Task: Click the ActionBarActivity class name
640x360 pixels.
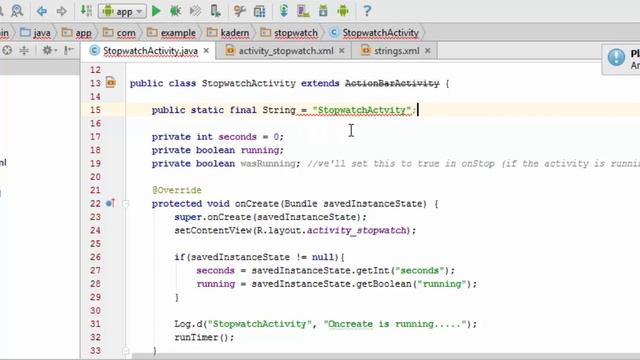Action: click(392, 83)
